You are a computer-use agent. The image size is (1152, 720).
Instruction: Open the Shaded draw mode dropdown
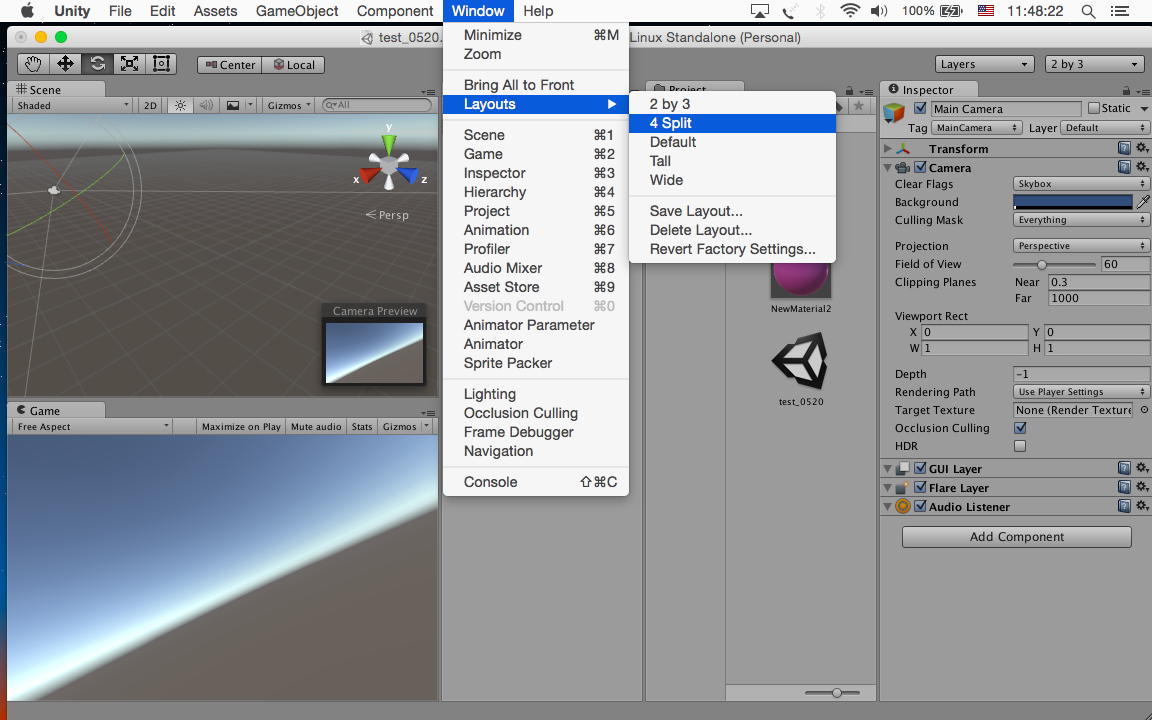72,105
